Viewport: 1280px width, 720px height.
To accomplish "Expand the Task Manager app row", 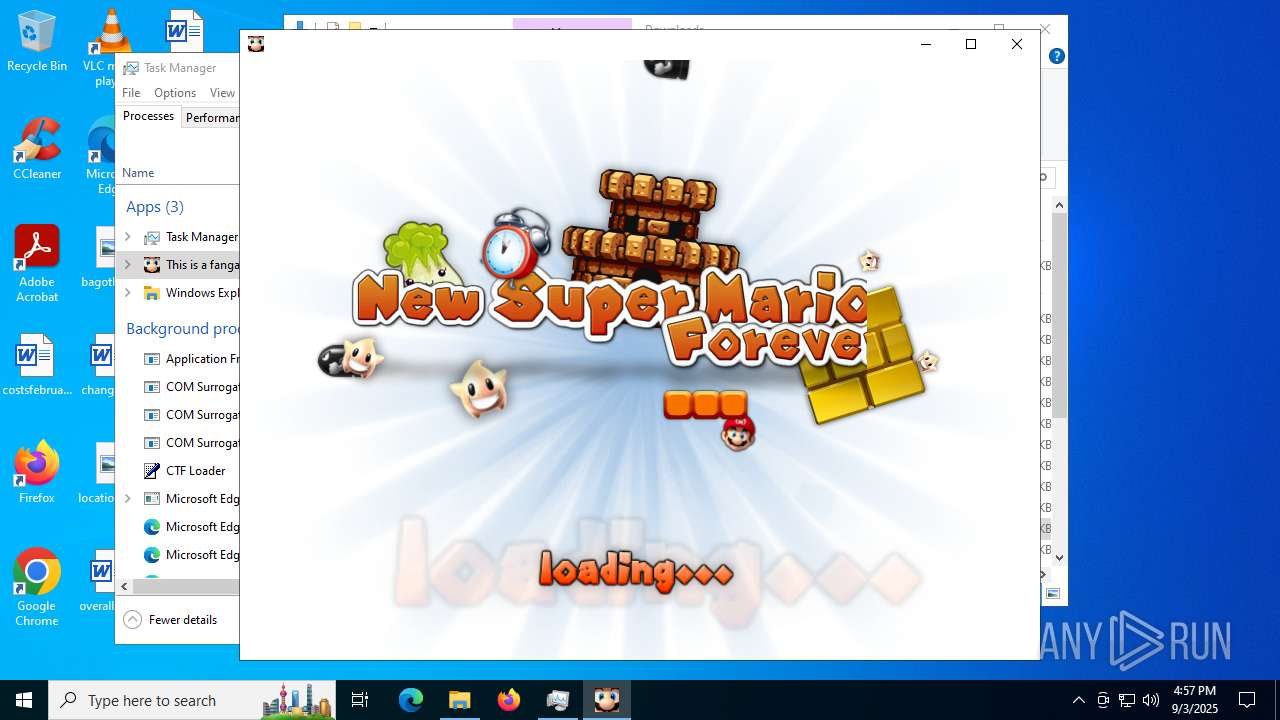I will coord(128,237).
